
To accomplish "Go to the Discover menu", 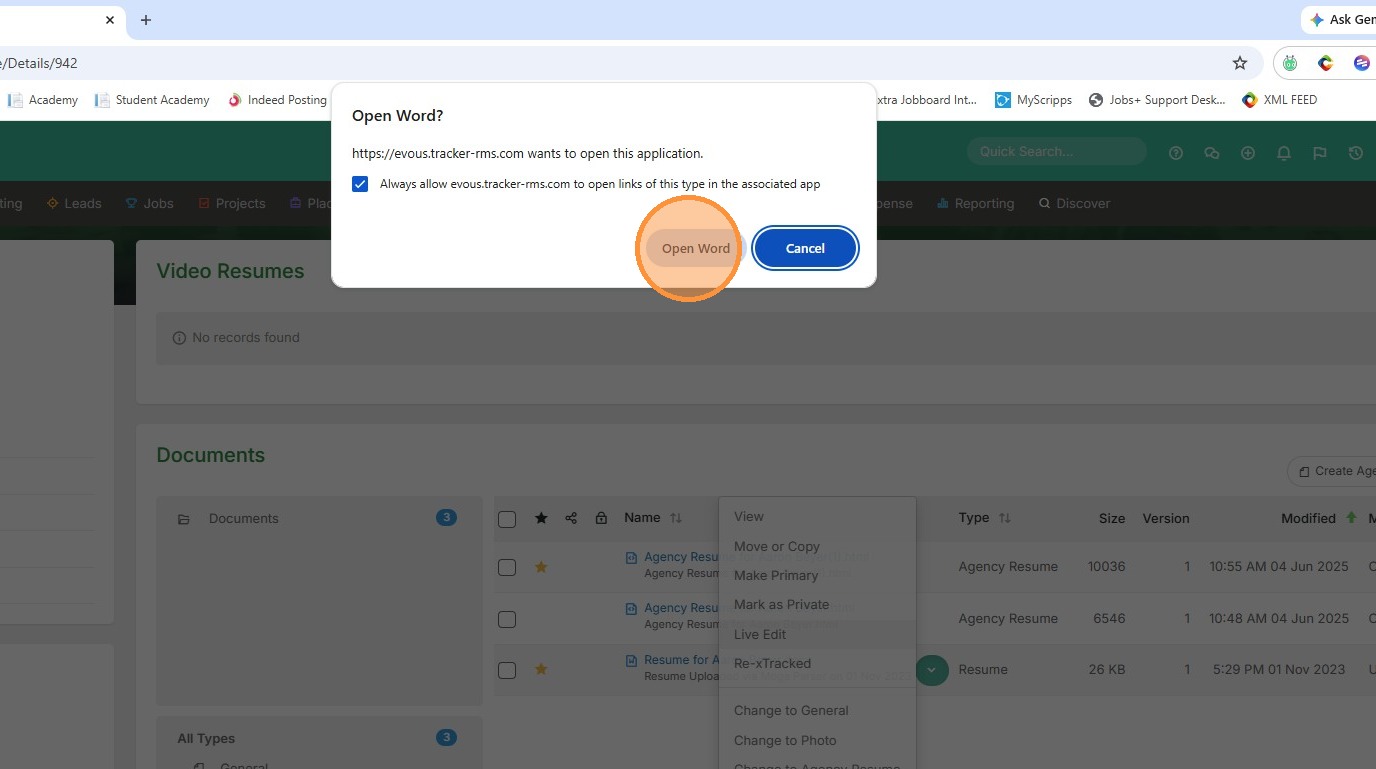I will pyautogui.click(x=1075, y=203).
